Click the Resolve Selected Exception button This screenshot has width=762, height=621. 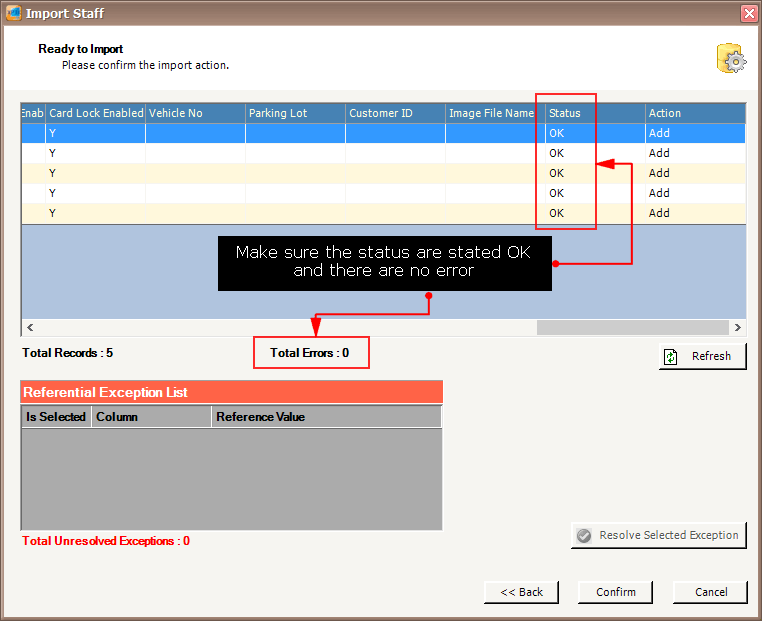658,535
